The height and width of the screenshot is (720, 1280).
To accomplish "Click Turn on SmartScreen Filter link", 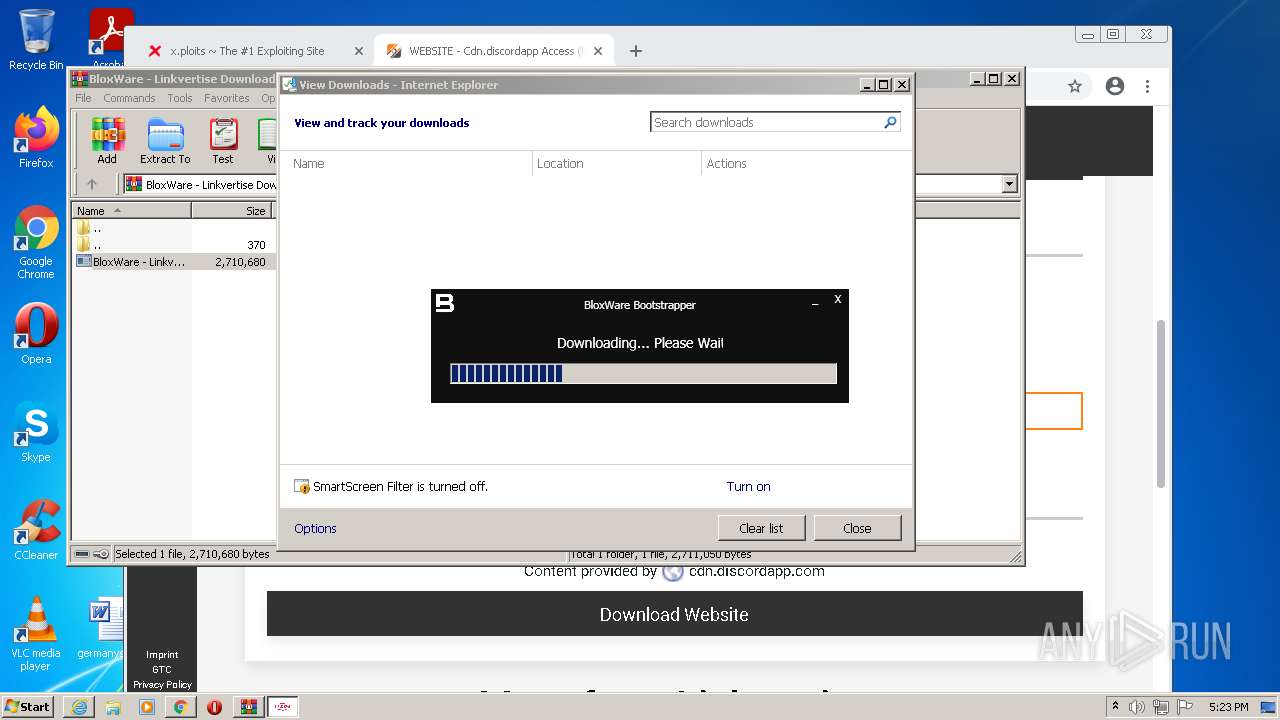I will click(x=748, y=486).
